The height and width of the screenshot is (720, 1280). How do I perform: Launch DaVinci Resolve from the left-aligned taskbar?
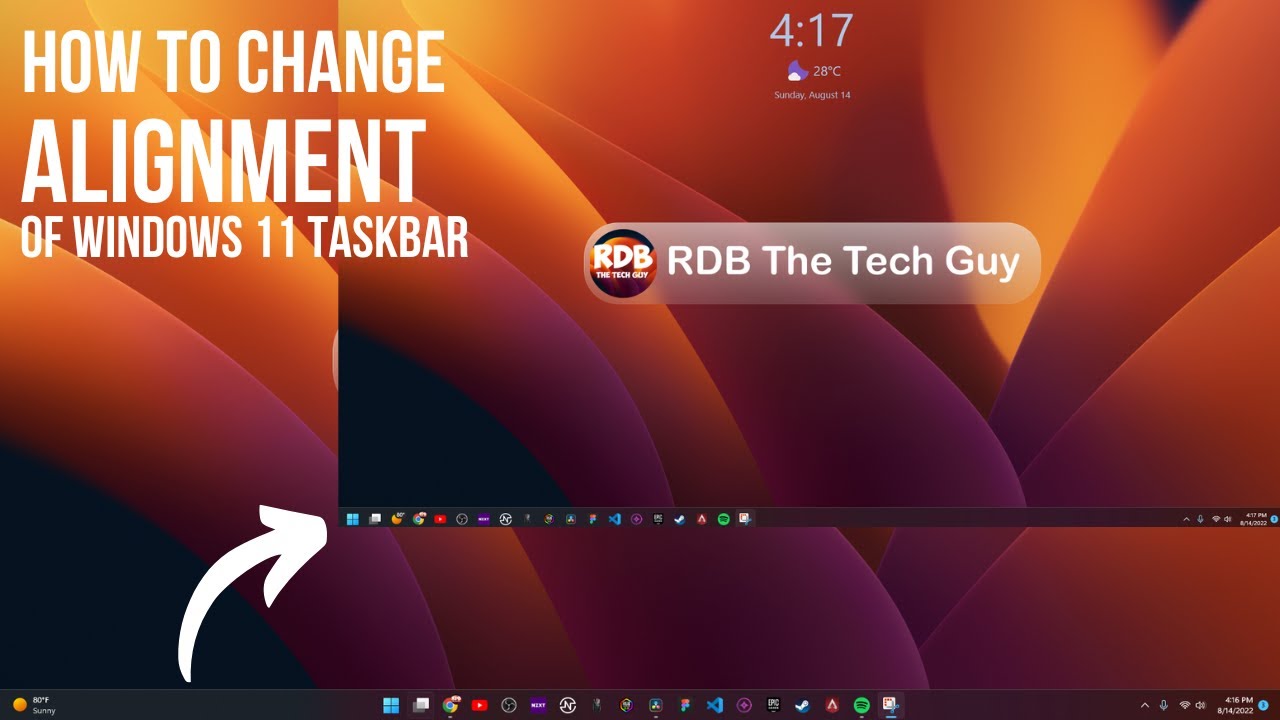pos(571,519)
